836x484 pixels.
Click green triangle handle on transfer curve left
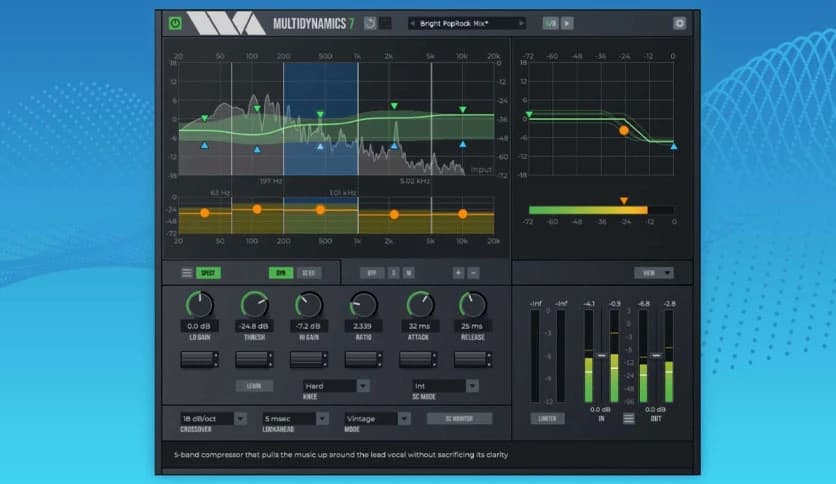(529, 115)
